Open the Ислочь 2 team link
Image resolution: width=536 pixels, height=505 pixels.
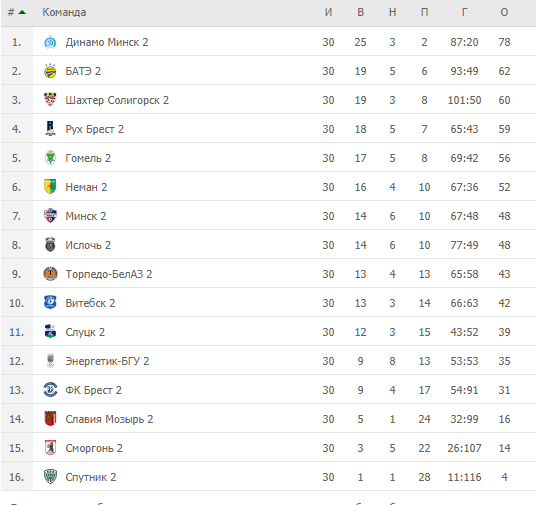click(x=88, y=245)
